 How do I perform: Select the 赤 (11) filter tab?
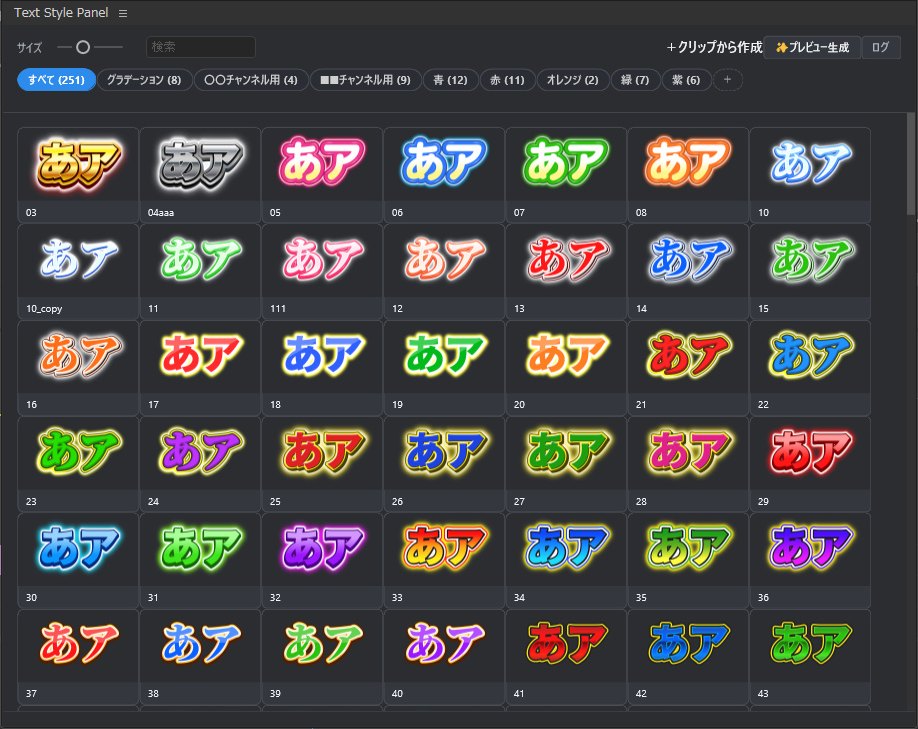[507, 80]
